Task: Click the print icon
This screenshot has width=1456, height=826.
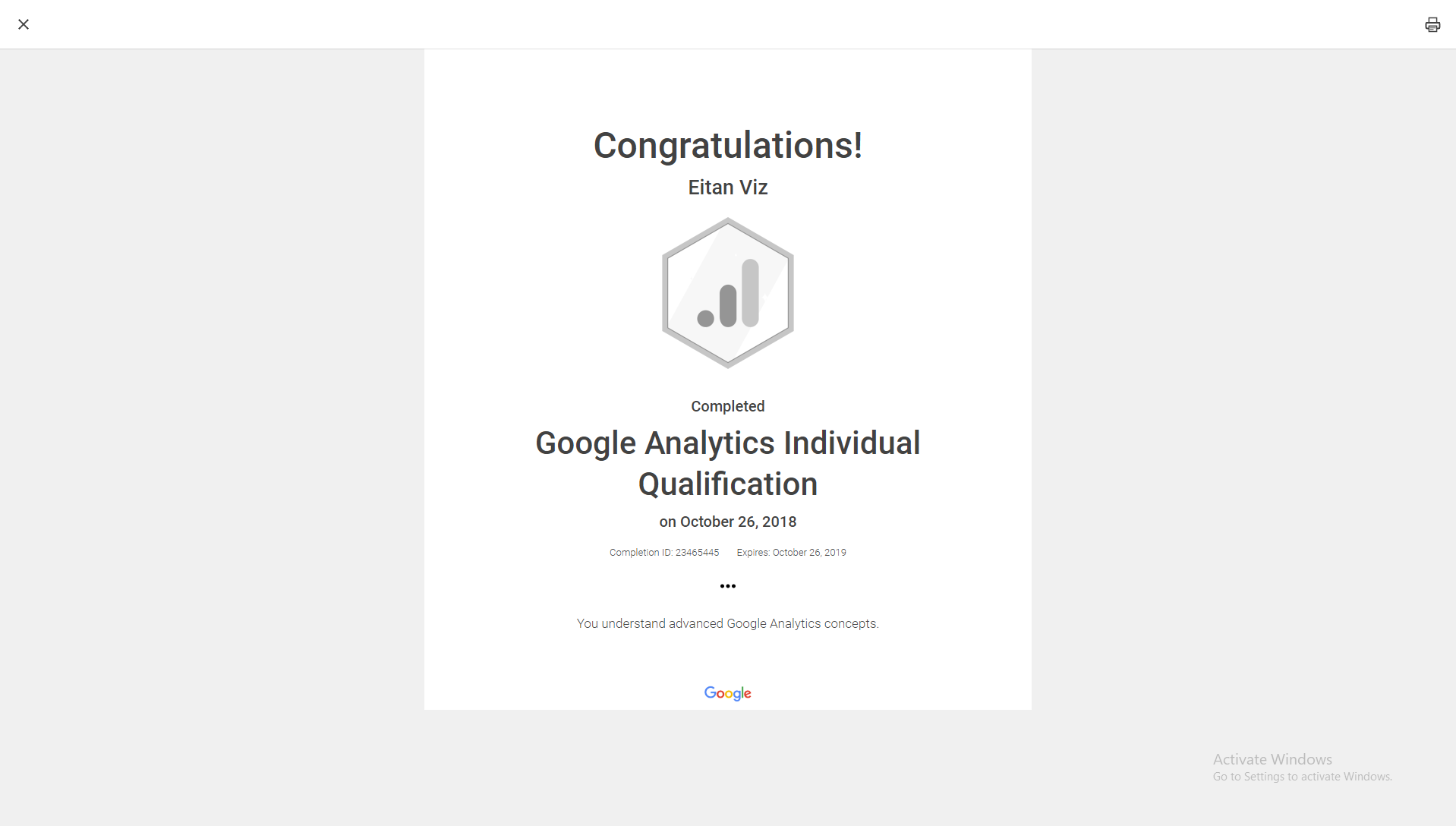Action: click(x=1432, y=25)
